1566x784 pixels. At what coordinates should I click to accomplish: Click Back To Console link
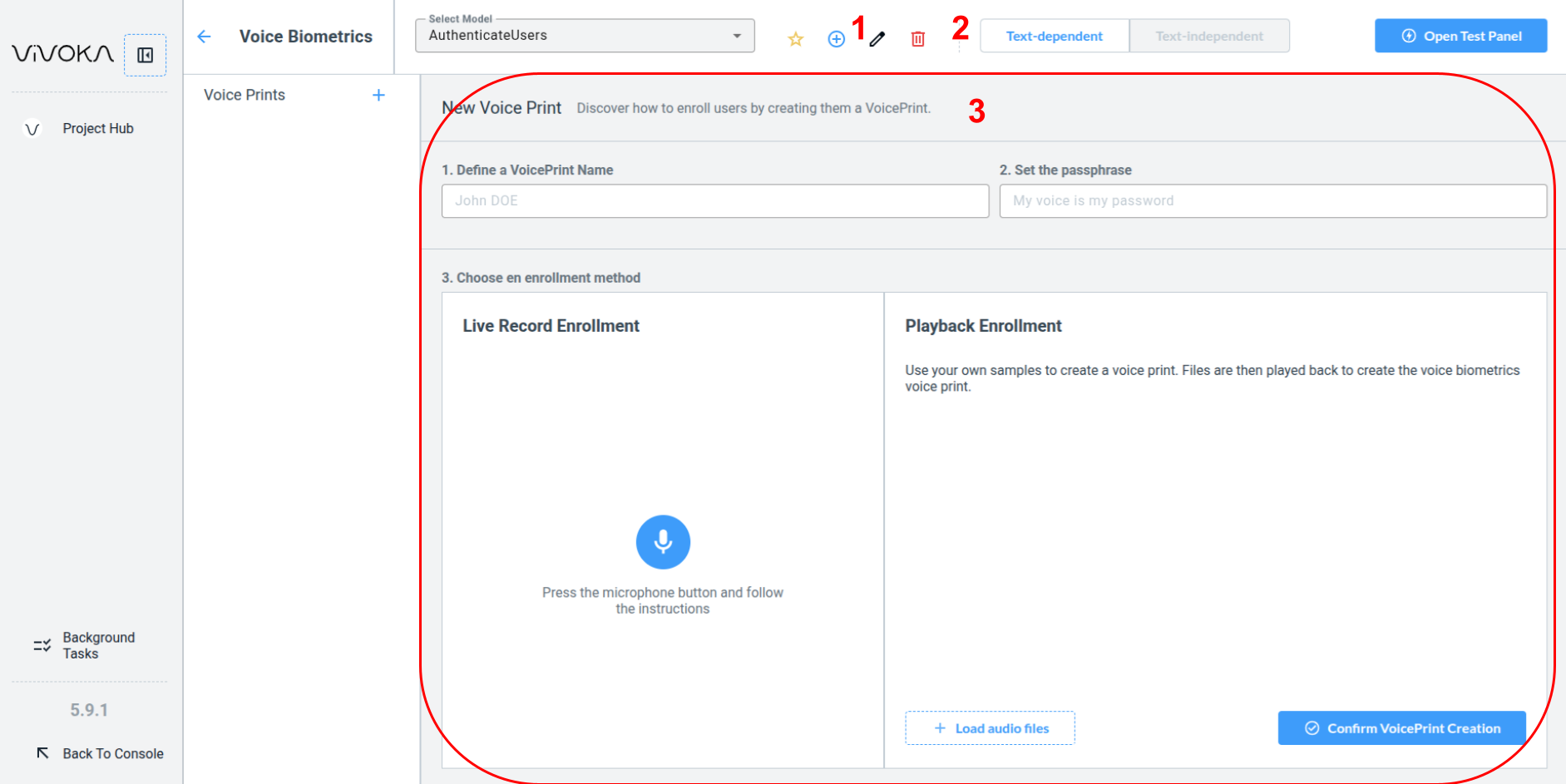(x=112, y=753)
